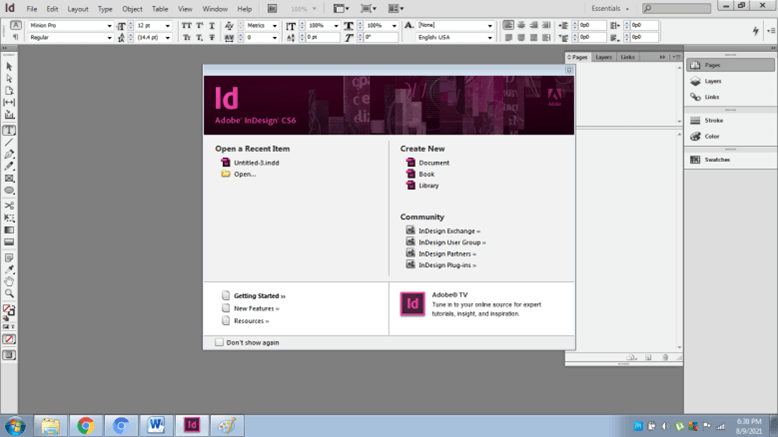This screenshot has width=778, height=437.
Task: Open the Minion Pro font family dropdown
Action: (109, 25)
